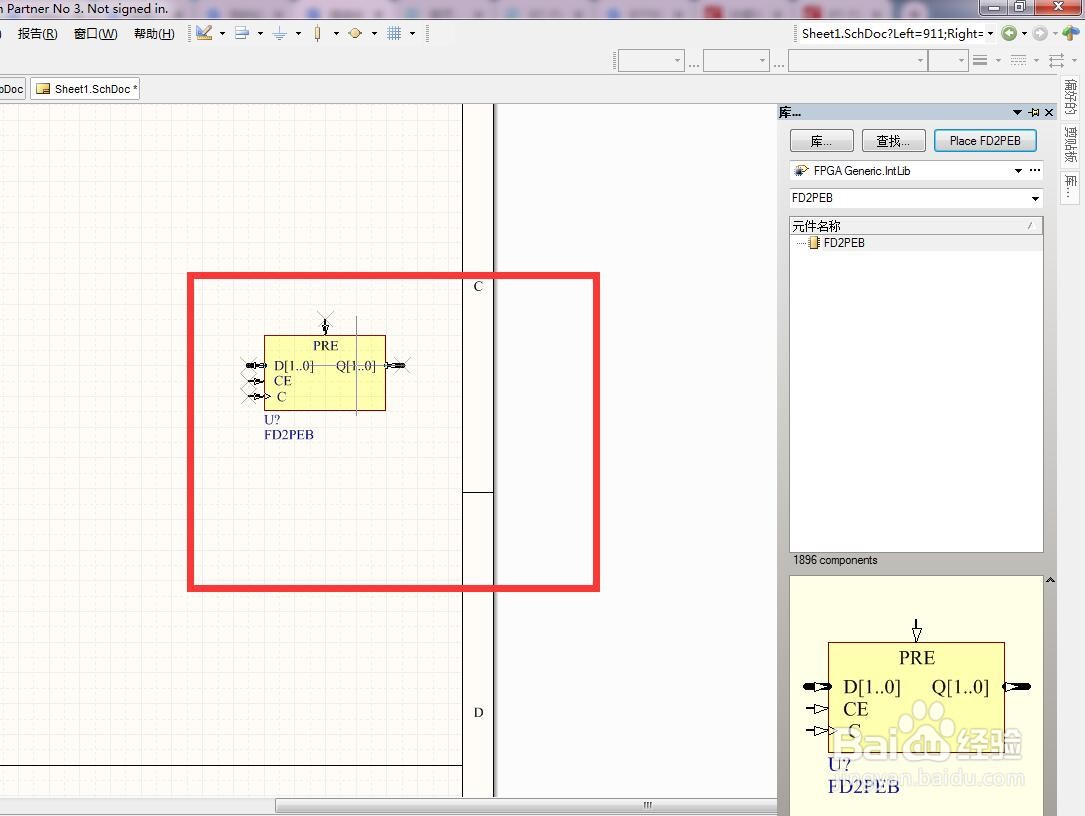Expand alignment tools dropdown arrow

click(260, 33)
